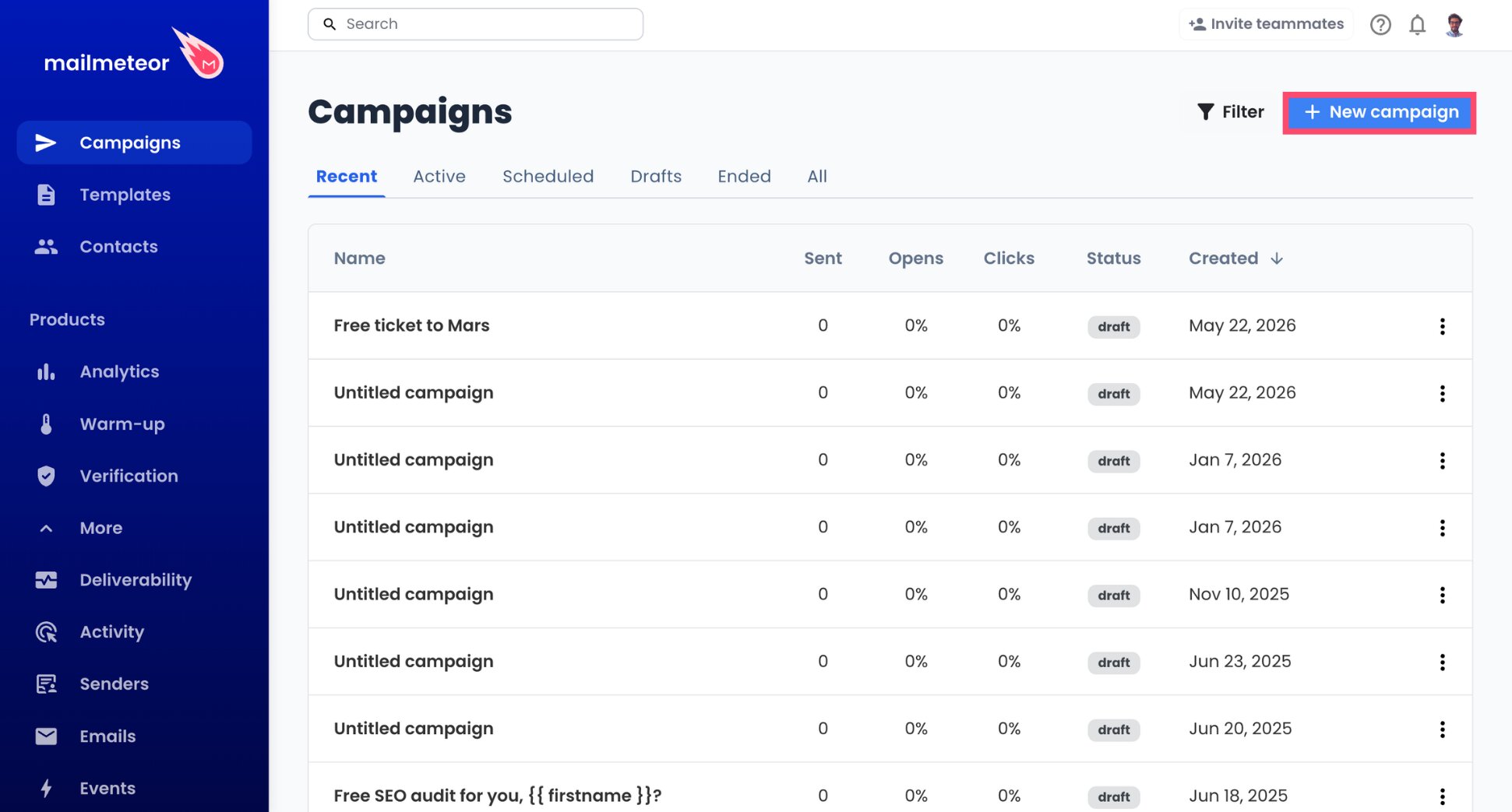Sort by Created column arrow
Viewport: 1512px width, 812px height.
[x=1276, y=258]
